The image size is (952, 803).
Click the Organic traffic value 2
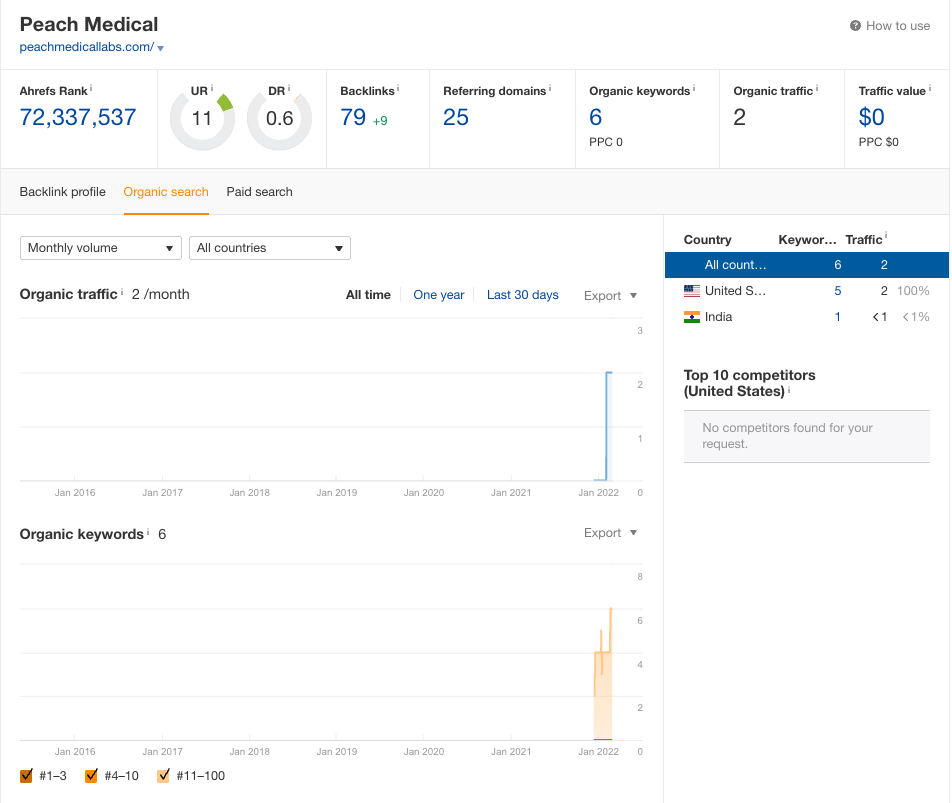pos(740,117)
